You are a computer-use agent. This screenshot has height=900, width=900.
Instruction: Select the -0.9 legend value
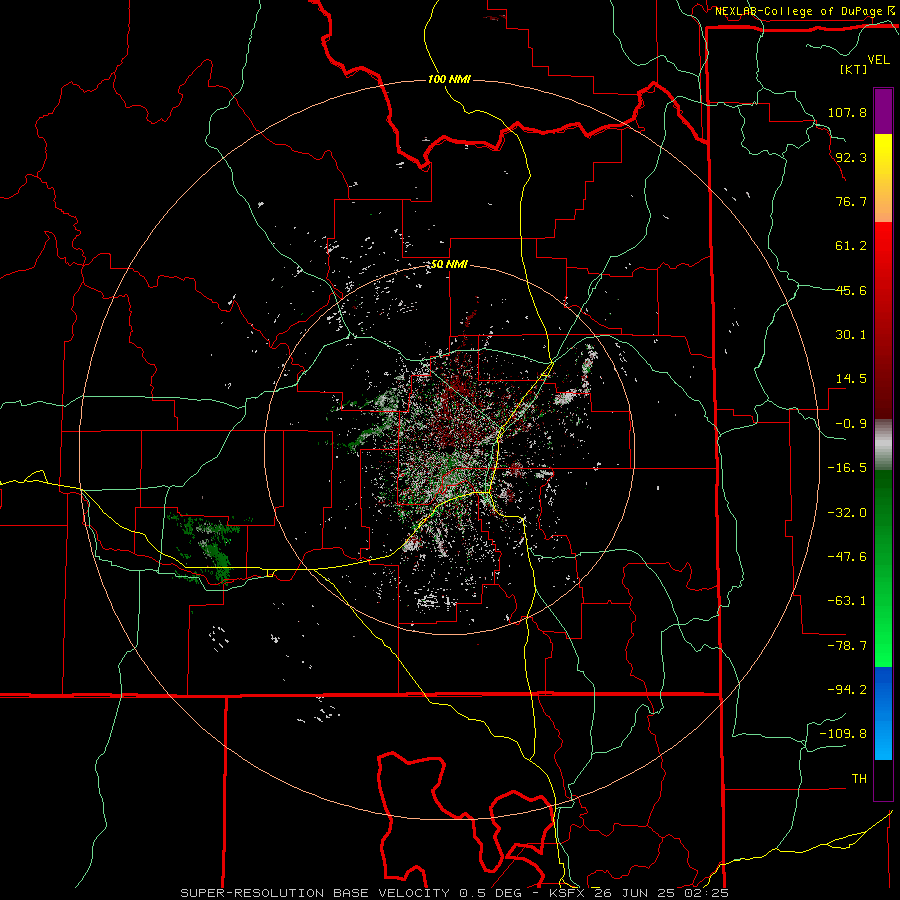coord(851,424)
